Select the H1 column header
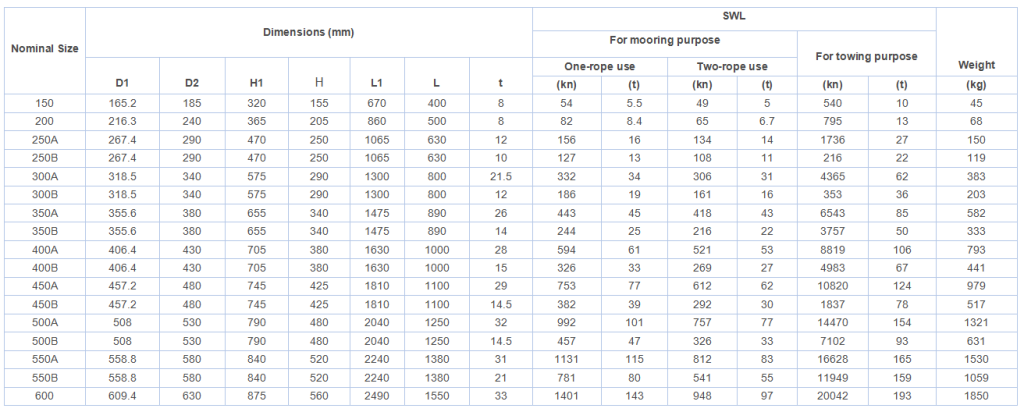 pos(257,84)
